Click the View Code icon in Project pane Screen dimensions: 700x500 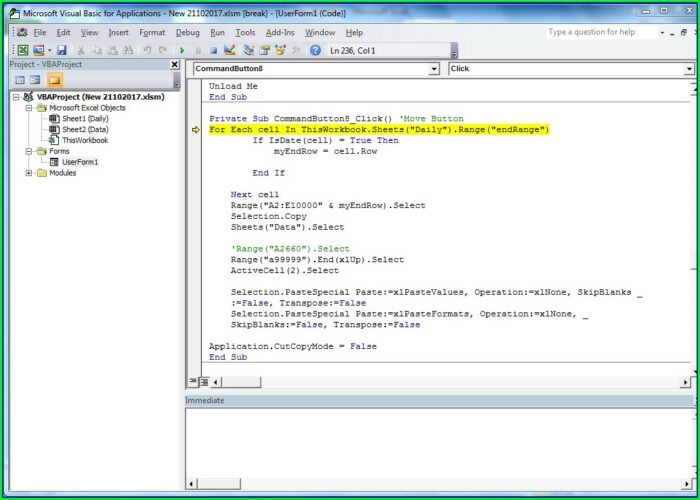20,80
